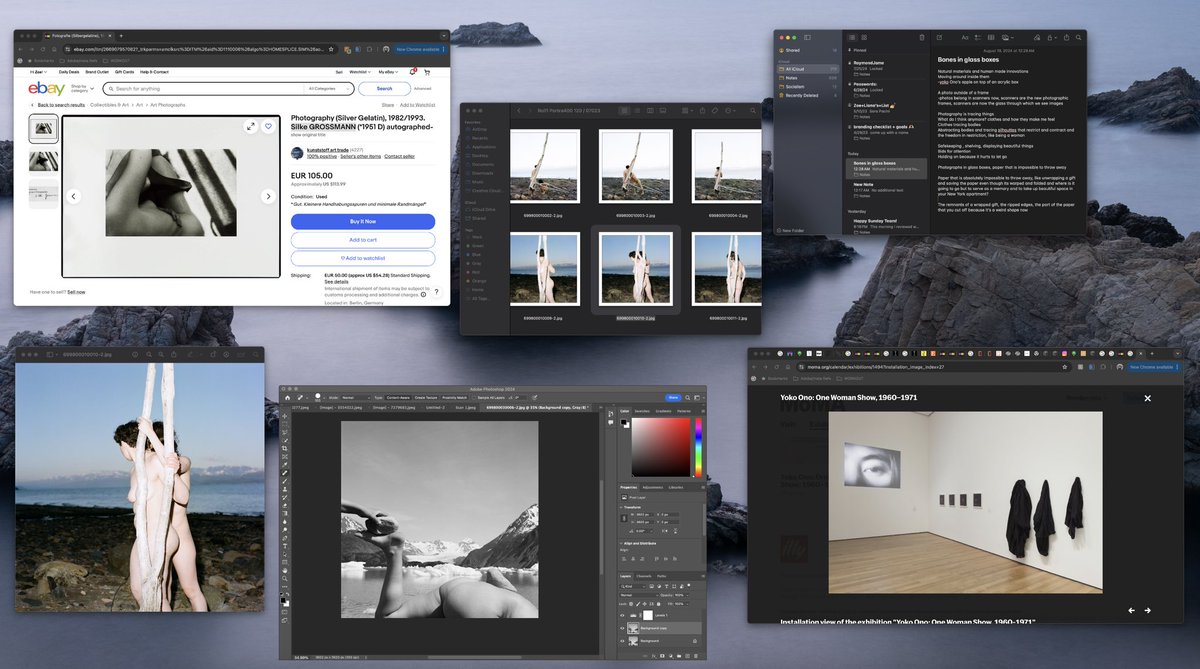Click Finder share icon in toolbar
The width and height of the screenshot is (1200, 669).
[702, 110]
